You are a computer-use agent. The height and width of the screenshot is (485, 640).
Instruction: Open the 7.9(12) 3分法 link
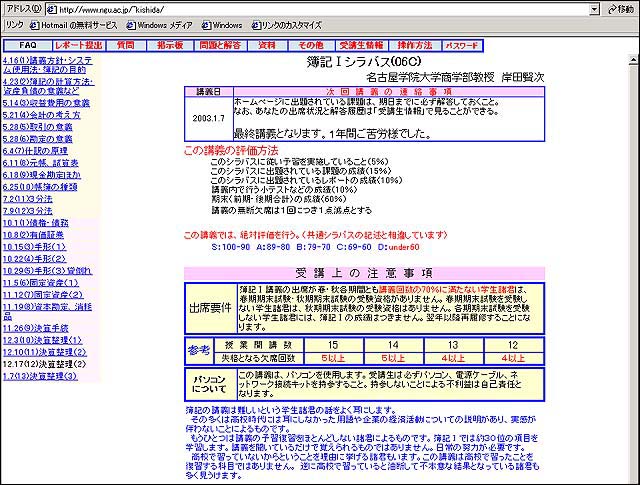(x=27, y=211)
